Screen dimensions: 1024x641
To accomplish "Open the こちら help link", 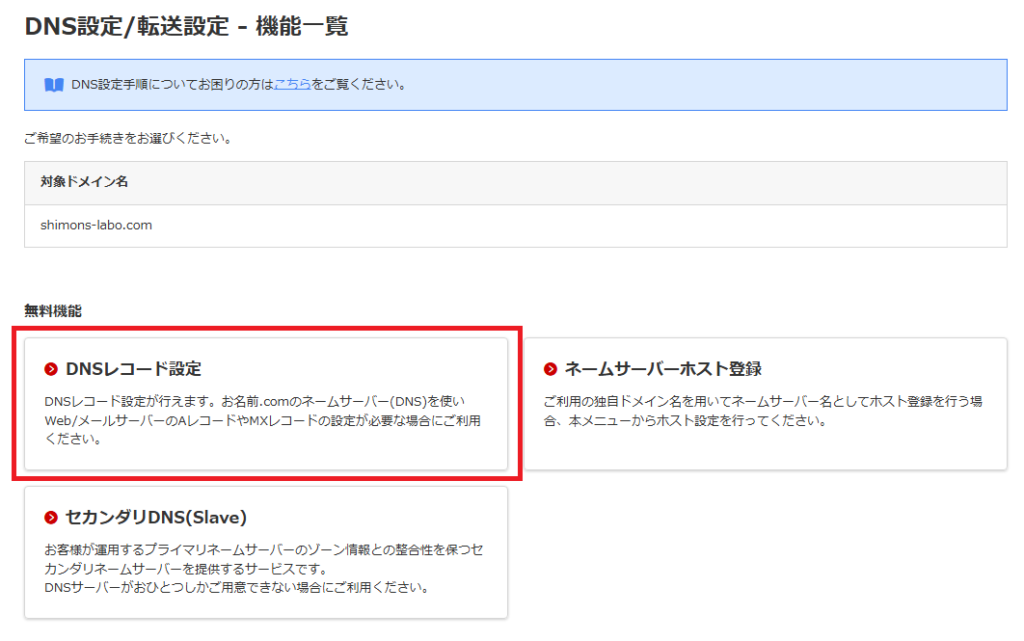I will click(x=291, y=85).
